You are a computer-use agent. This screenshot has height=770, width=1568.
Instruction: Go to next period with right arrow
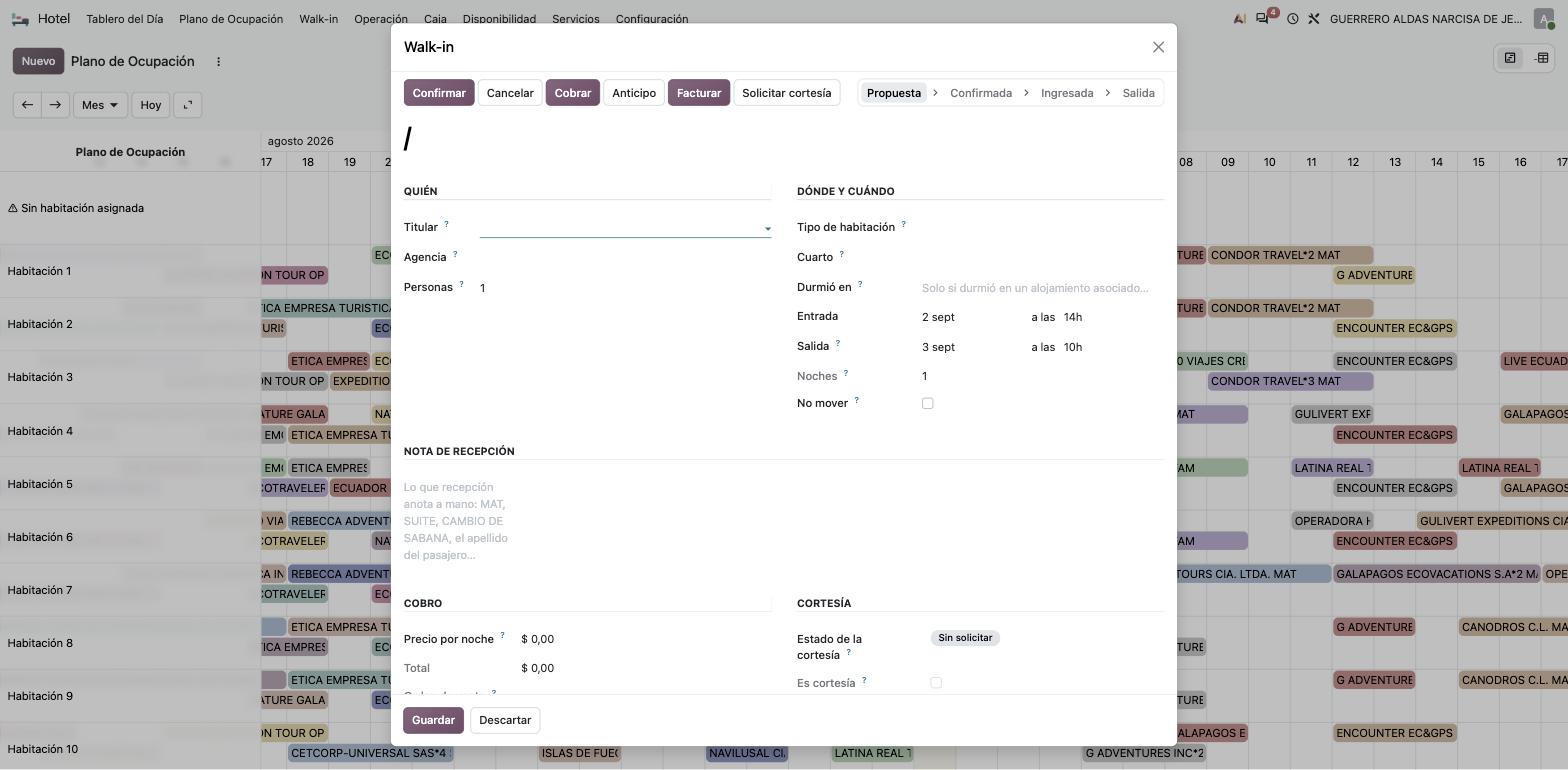(x=55, y=105)
